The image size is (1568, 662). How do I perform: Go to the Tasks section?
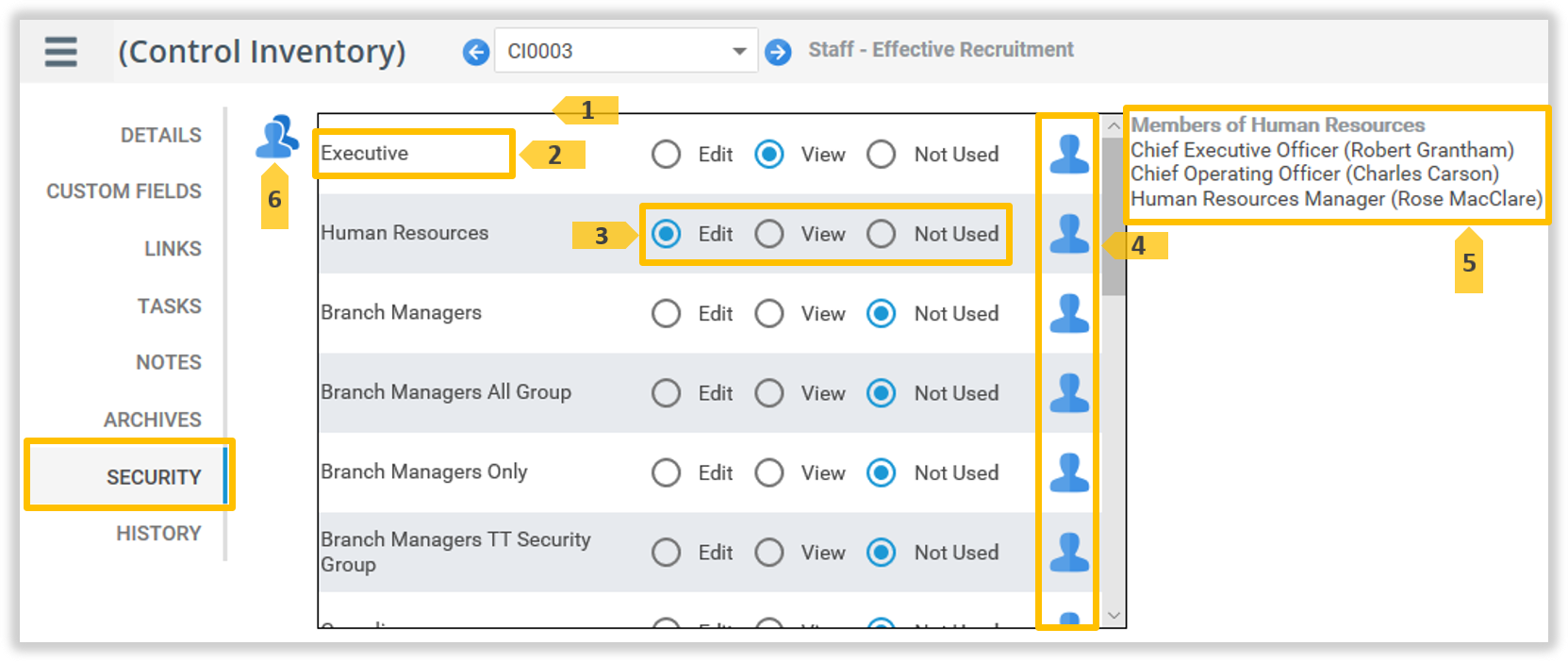[169, 306]
